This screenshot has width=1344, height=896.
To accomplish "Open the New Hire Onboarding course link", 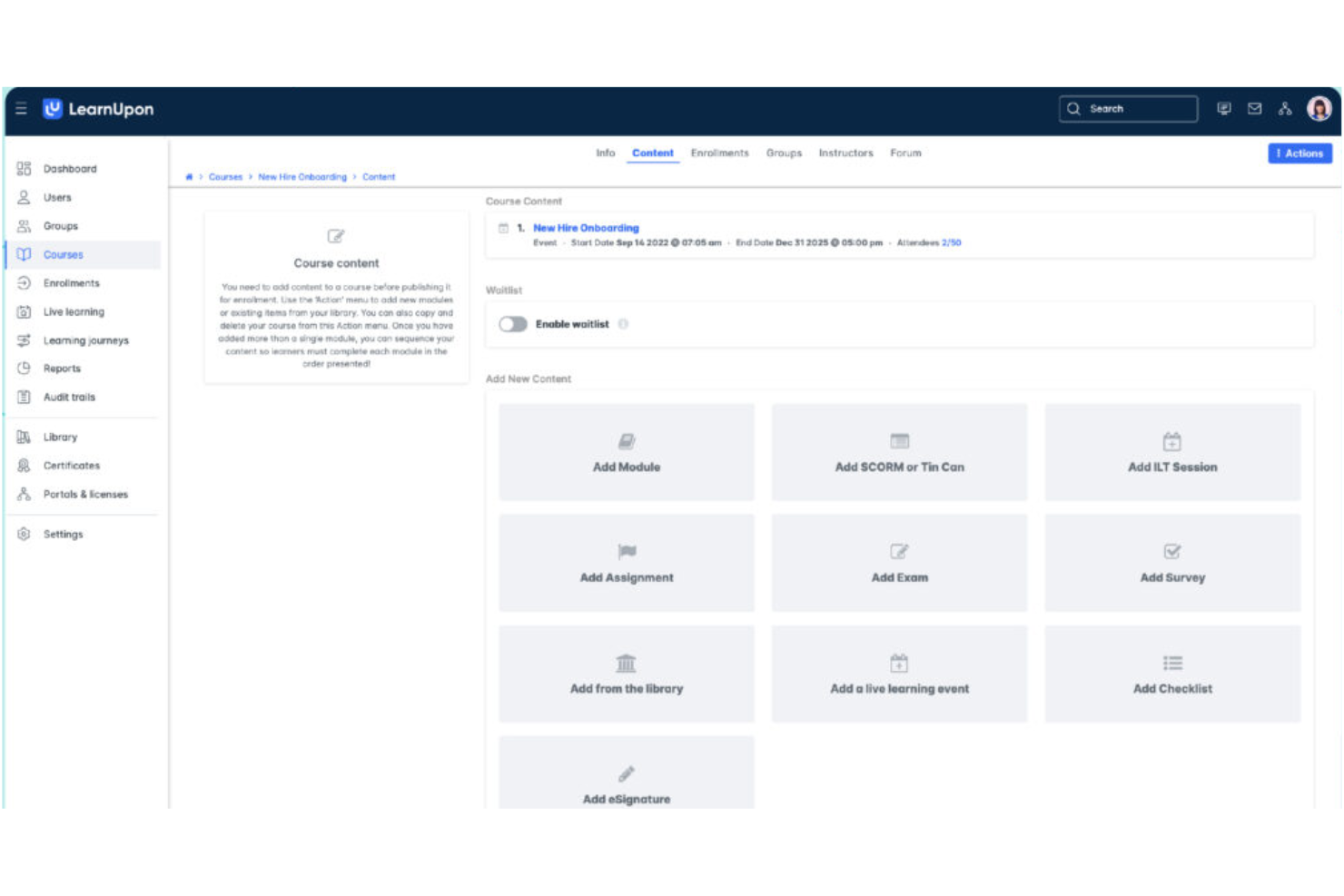I will [586, 227].
